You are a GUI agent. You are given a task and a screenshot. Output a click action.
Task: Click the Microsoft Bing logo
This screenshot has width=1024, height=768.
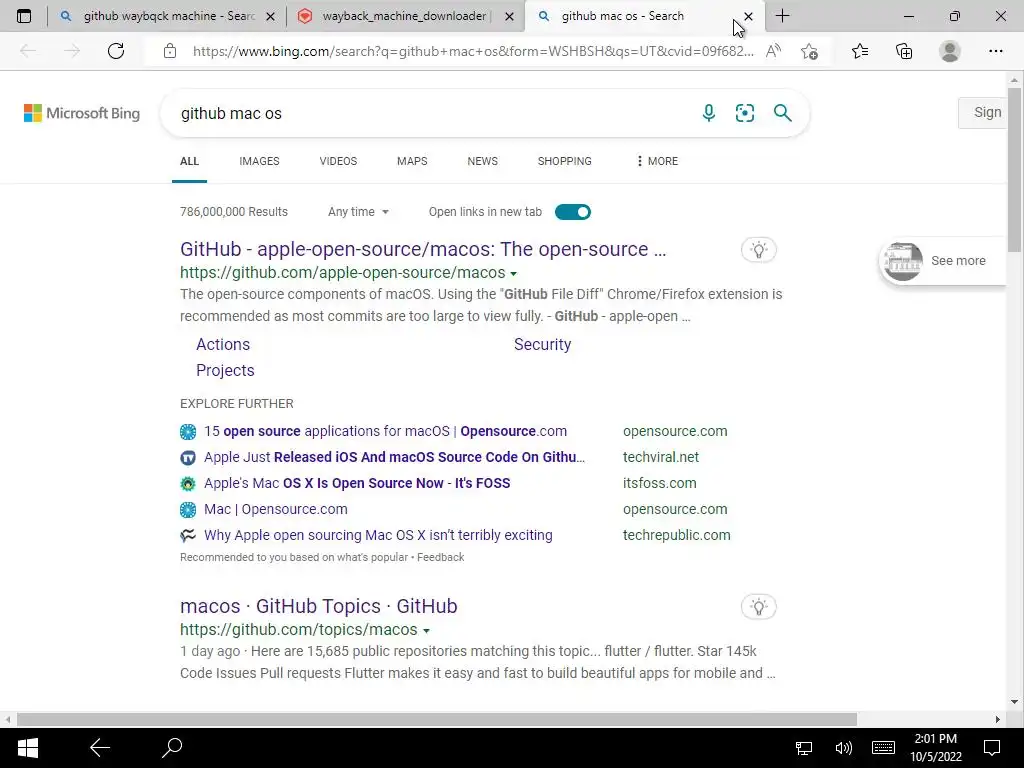[x=82, y=113]
